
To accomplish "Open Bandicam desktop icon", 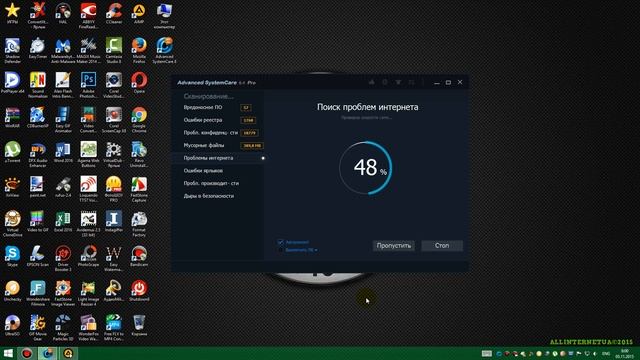I will tap(139, 256).
